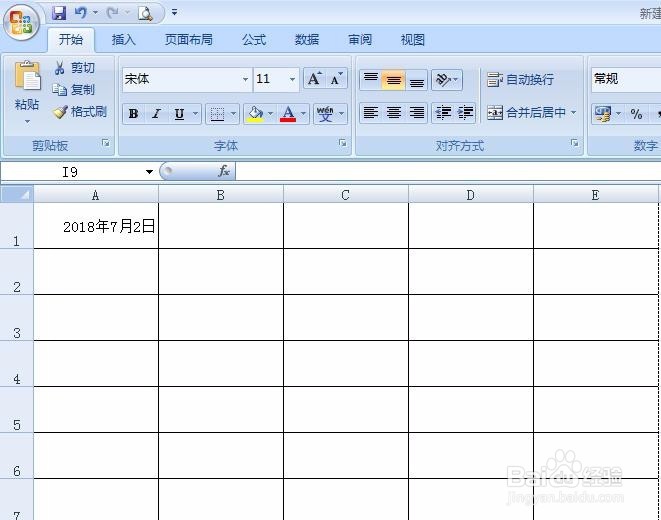Click into the formula bar
661x520 pixels.
[448, 172]
